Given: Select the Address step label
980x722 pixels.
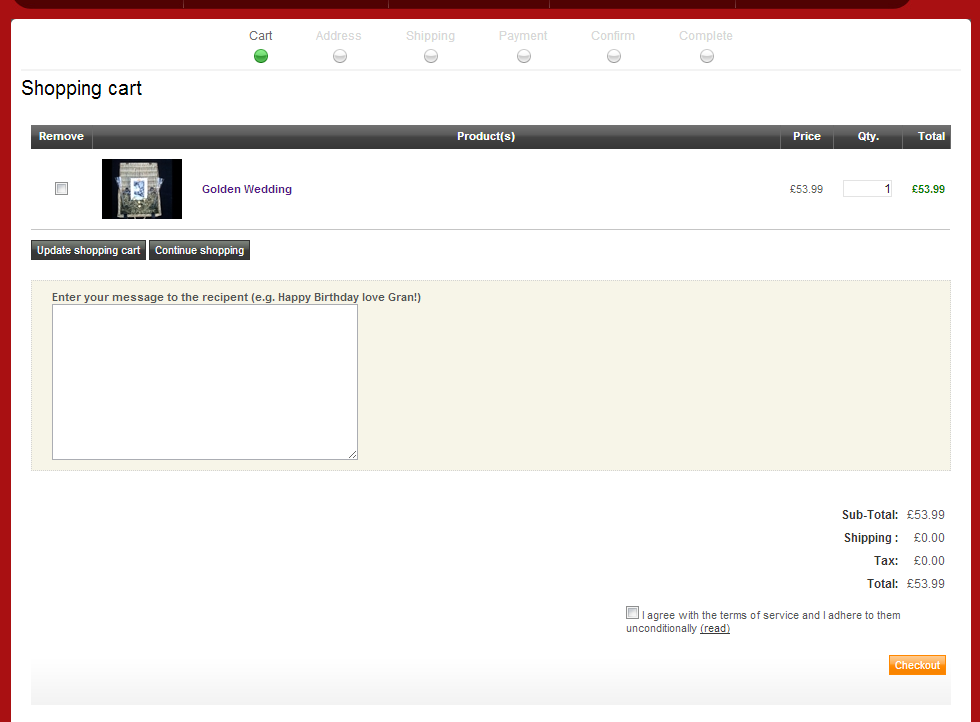Looking at the screenshot, I should pos(338,36).
